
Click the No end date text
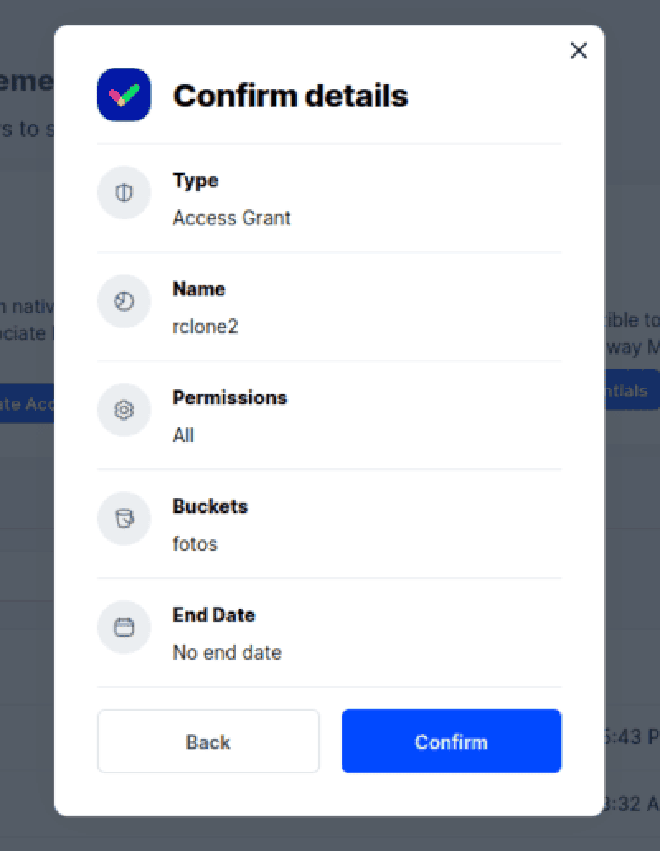(227, 652)
